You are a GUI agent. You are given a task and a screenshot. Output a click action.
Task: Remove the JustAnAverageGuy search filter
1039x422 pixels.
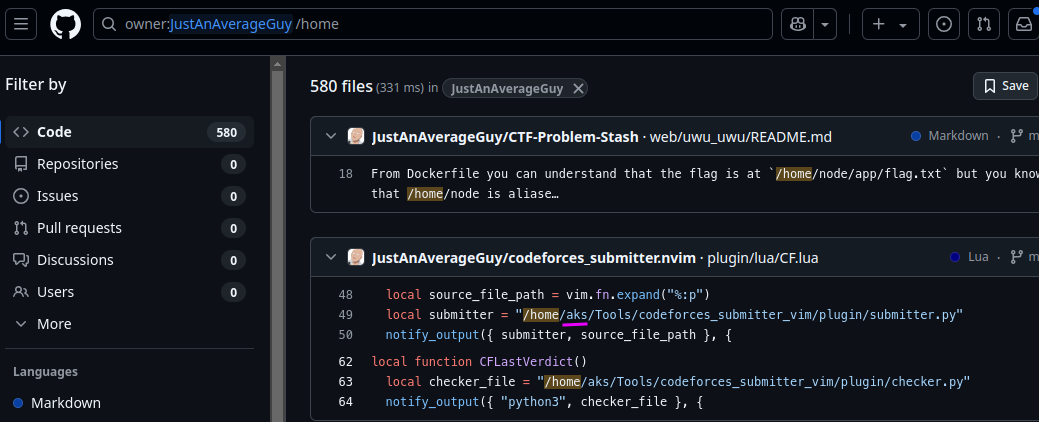coord(578,89)
